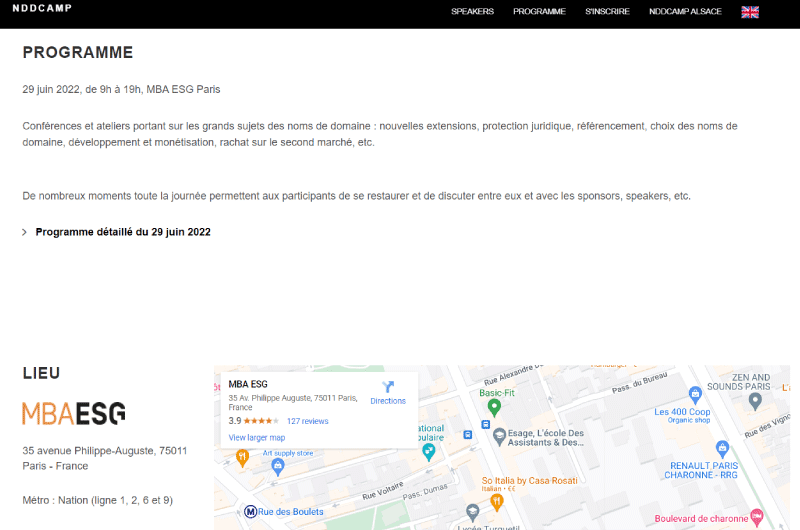Open the PROGRAMME menu item
This screenshot has height=530, width=800.
(x=539, y=11)
